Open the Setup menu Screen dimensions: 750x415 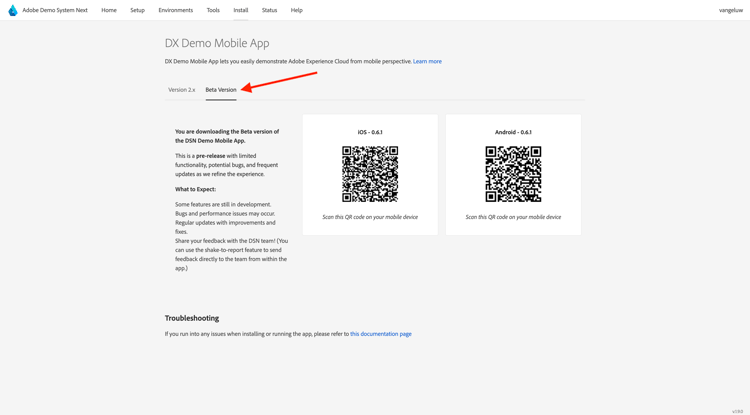tap(137, 10)
